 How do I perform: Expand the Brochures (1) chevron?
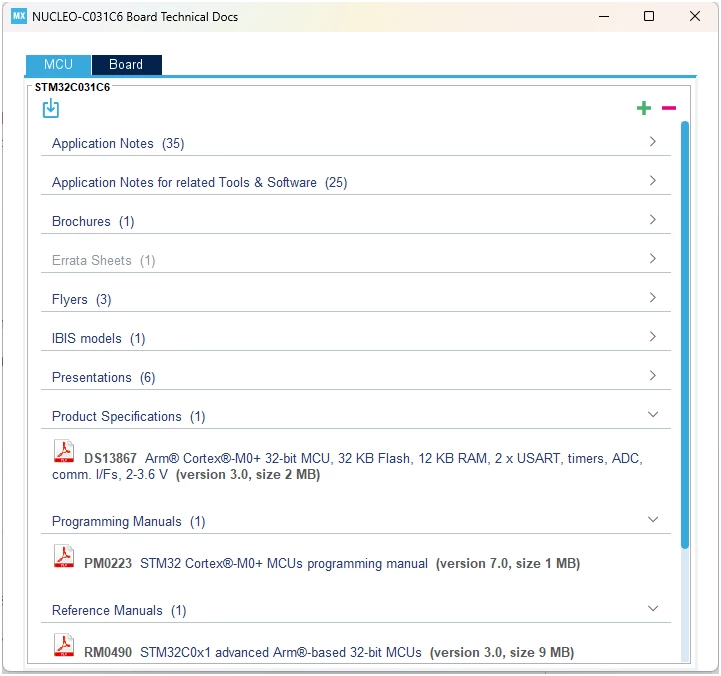click(x=652, y=219)
